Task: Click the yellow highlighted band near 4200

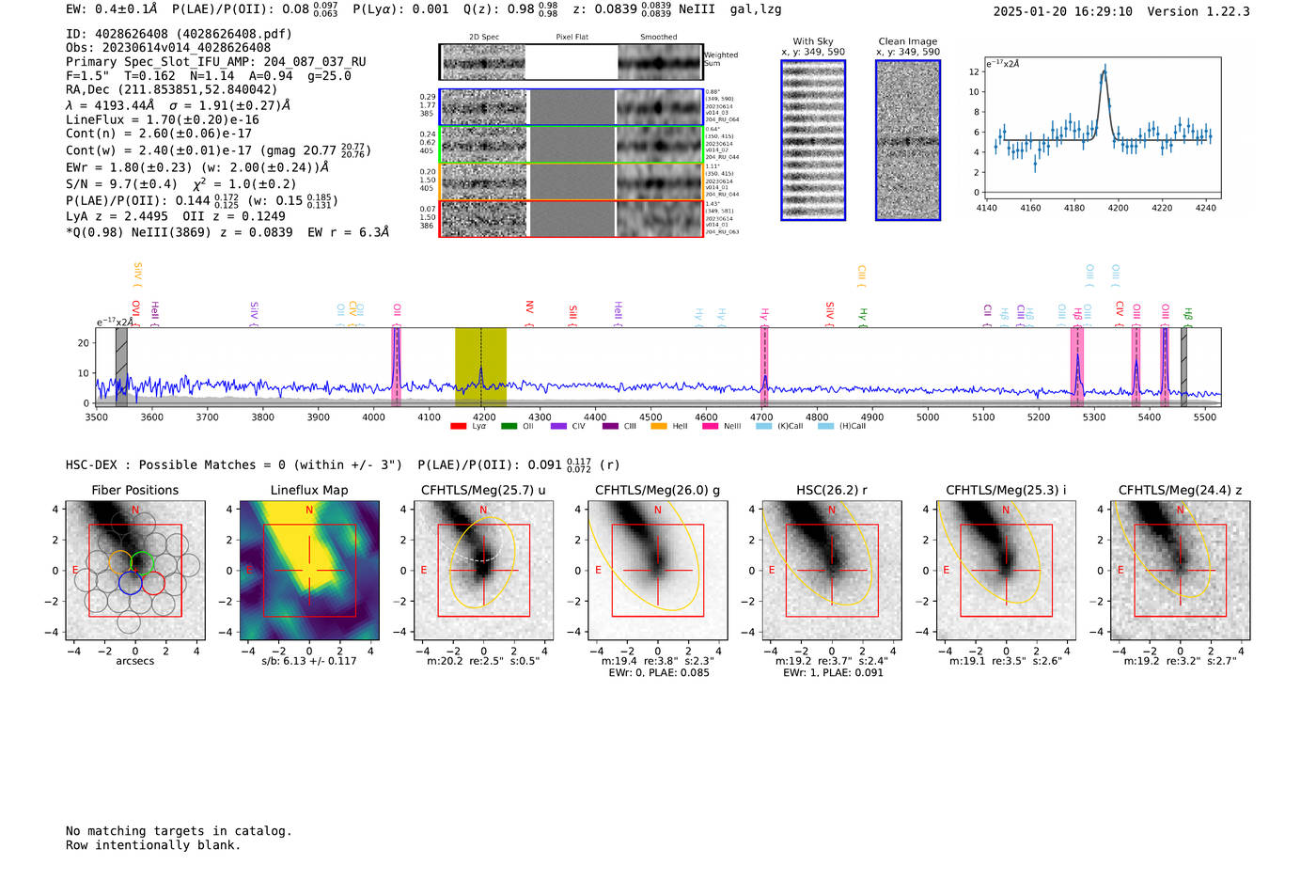Action: point(480,367)
